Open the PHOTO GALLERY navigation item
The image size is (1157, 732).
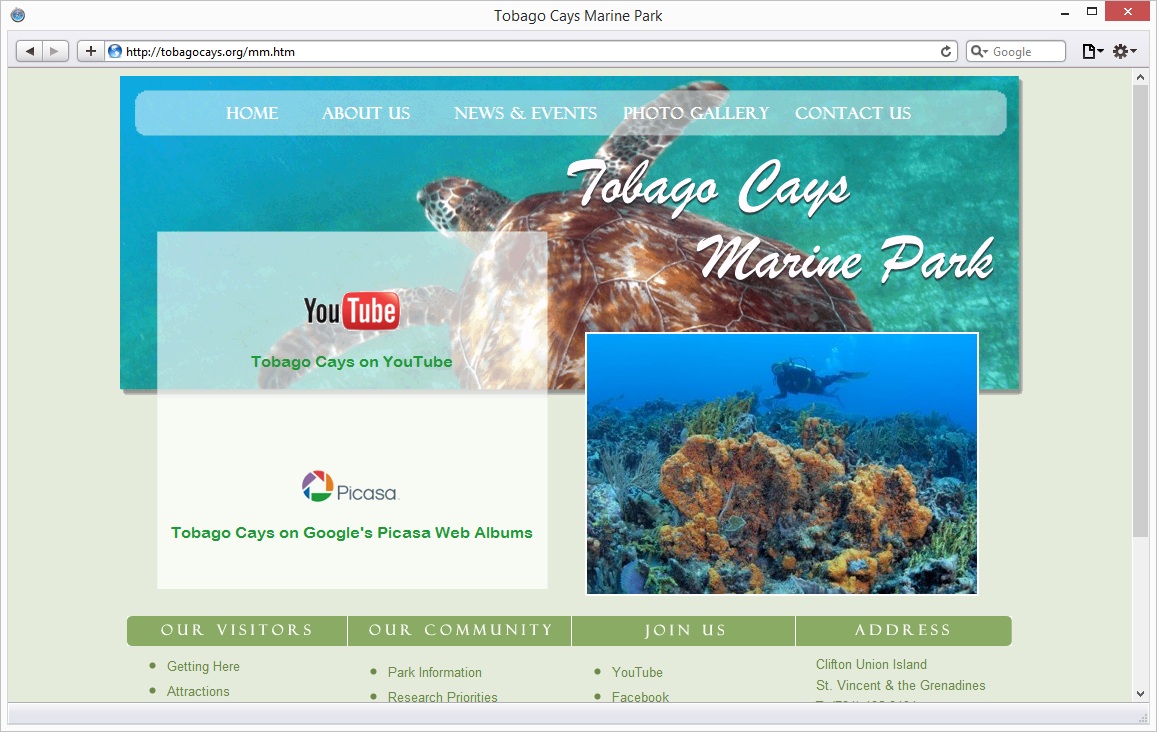(696, 113)
